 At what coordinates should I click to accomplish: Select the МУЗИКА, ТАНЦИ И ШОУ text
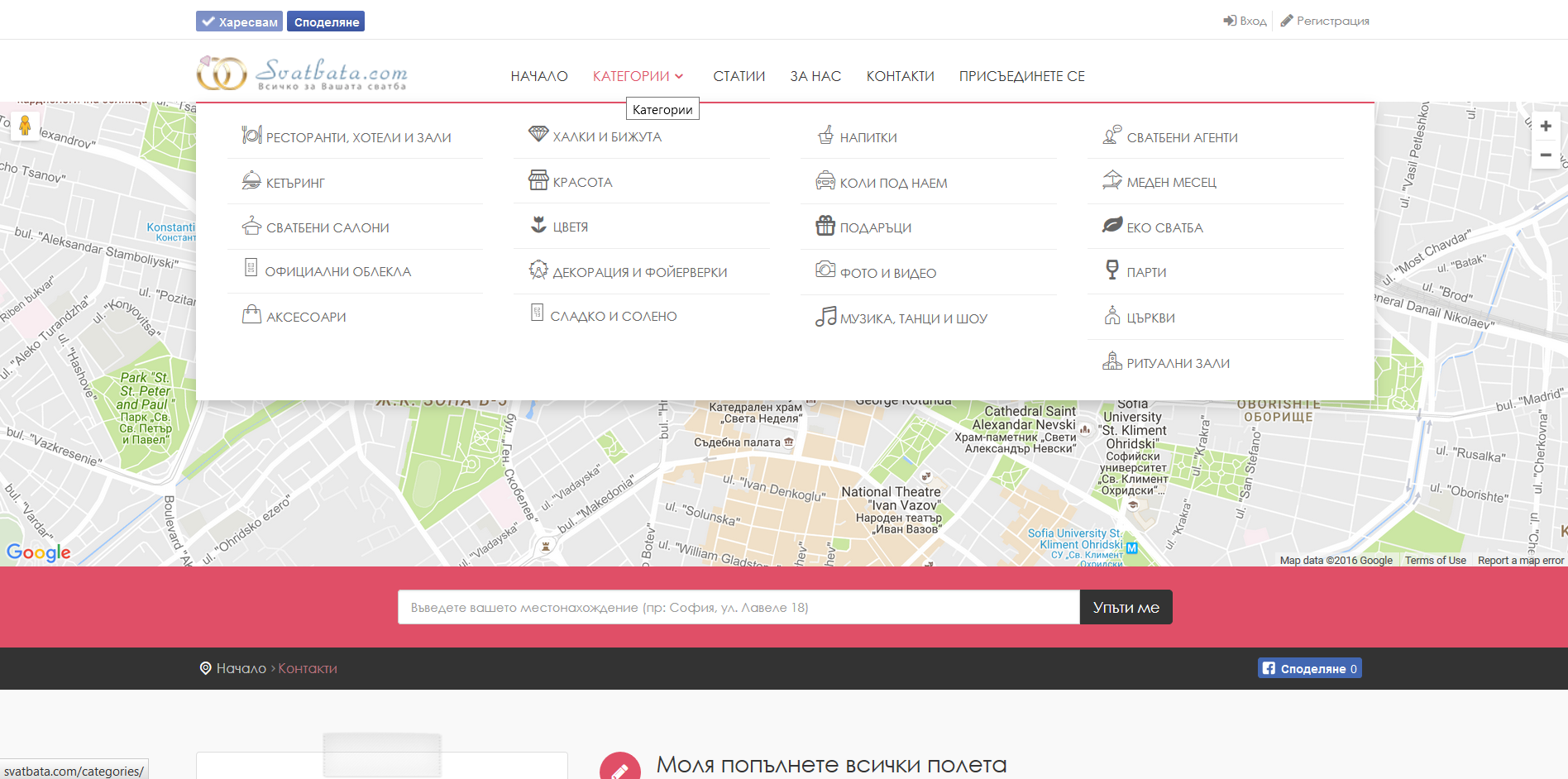coord(914,318)
